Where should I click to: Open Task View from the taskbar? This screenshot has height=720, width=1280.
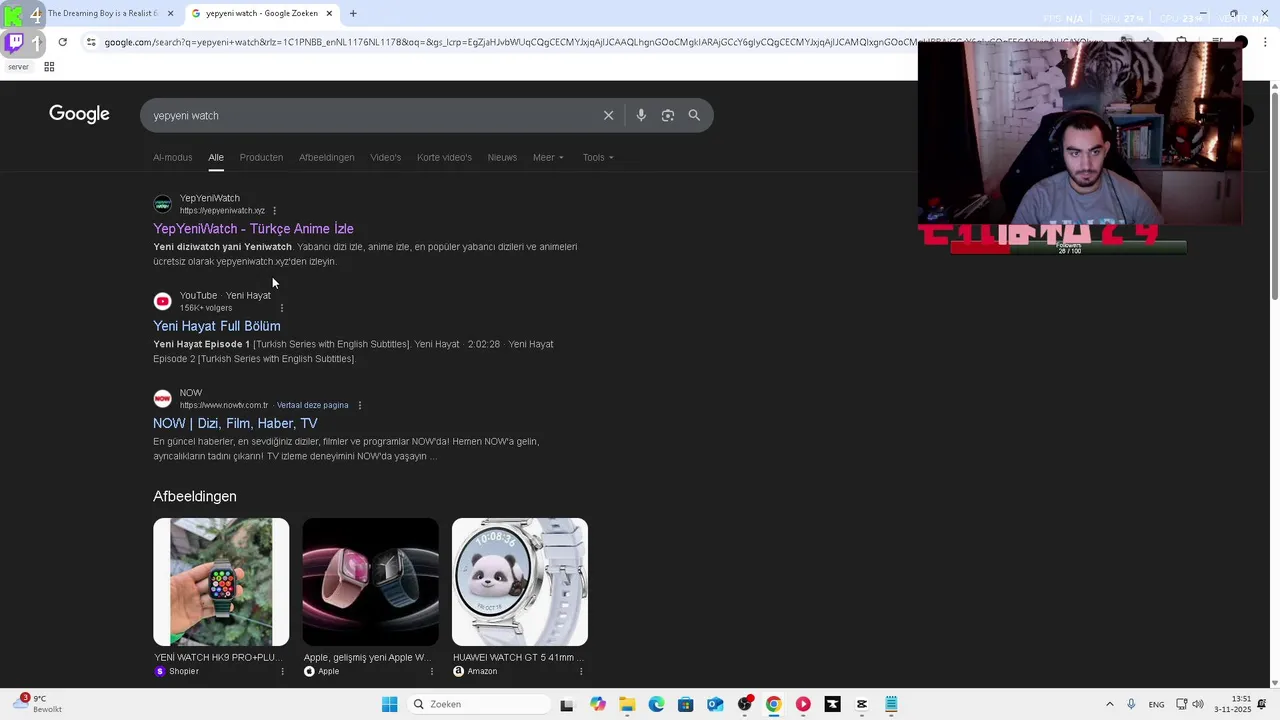(x=567, y=704)
